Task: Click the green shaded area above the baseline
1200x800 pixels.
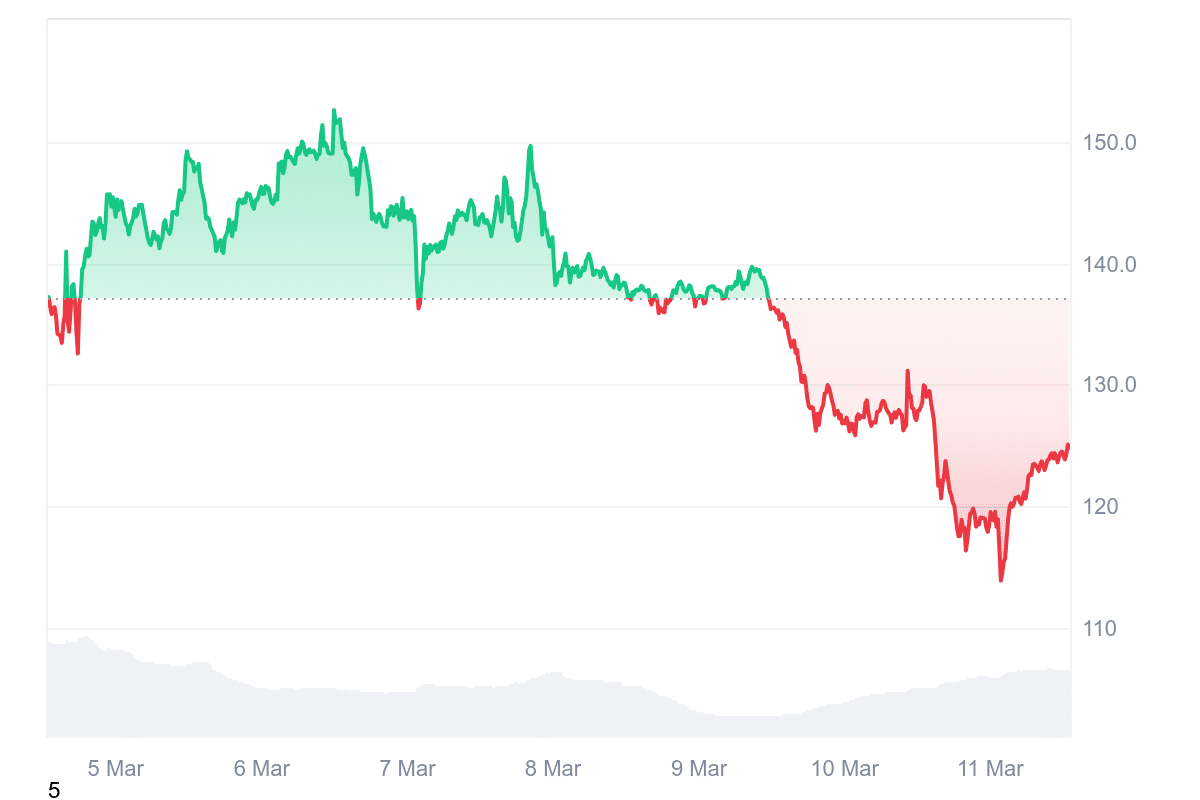Action: (x=300, y=240)
